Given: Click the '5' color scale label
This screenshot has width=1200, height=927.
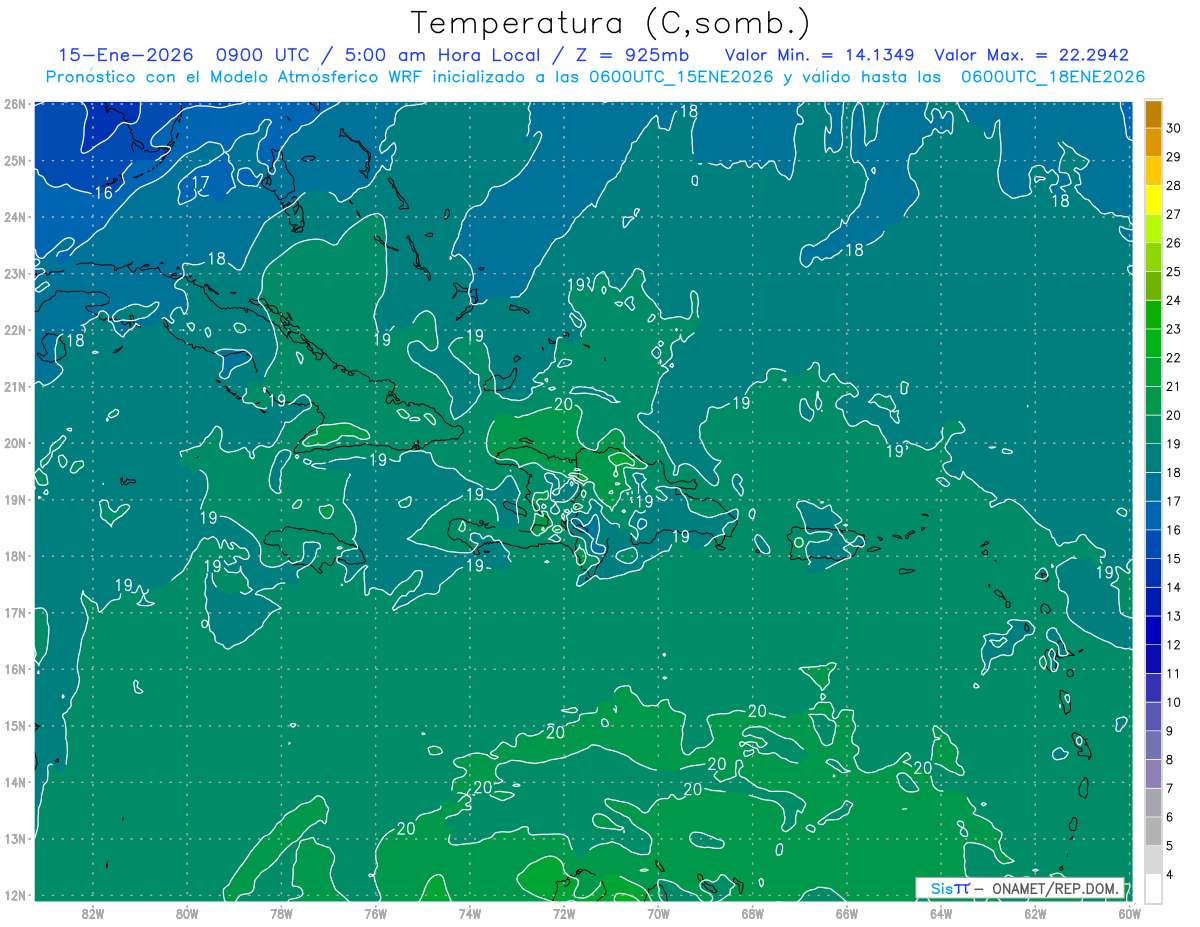Looking at the screenshot, I should click(1171, 846).
